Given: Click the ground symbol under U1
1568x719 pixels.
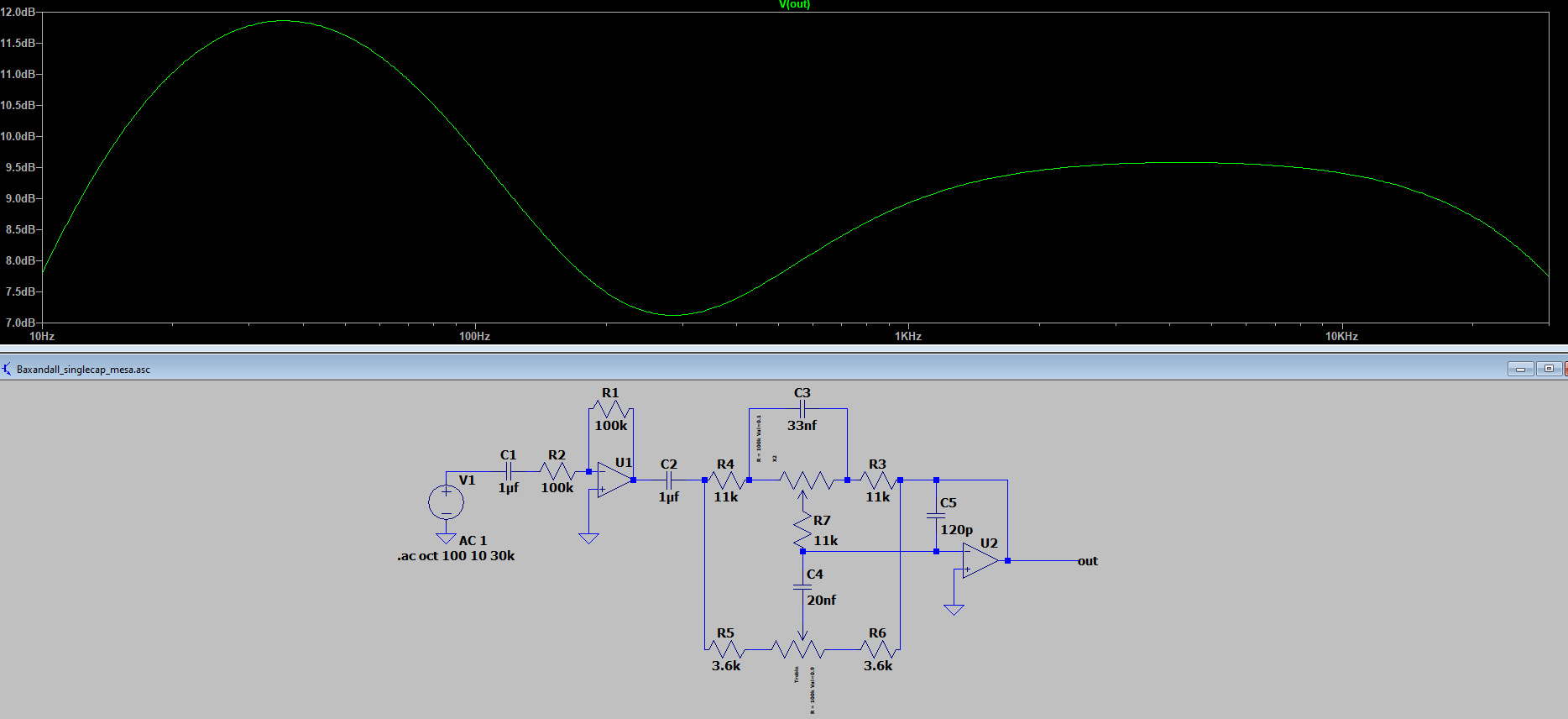Looking at the screenshot, I should [588, 538].
